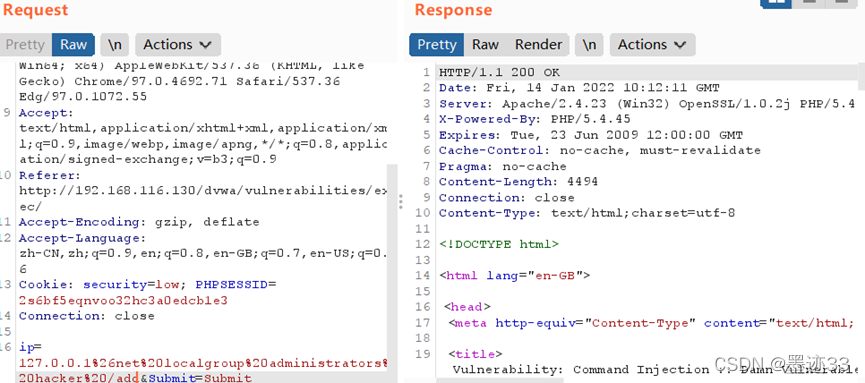Viewport: 865px width, 383px height.
Task: Toggle \n non-printable characters in Response panel
Action: [x=589, y=45]
